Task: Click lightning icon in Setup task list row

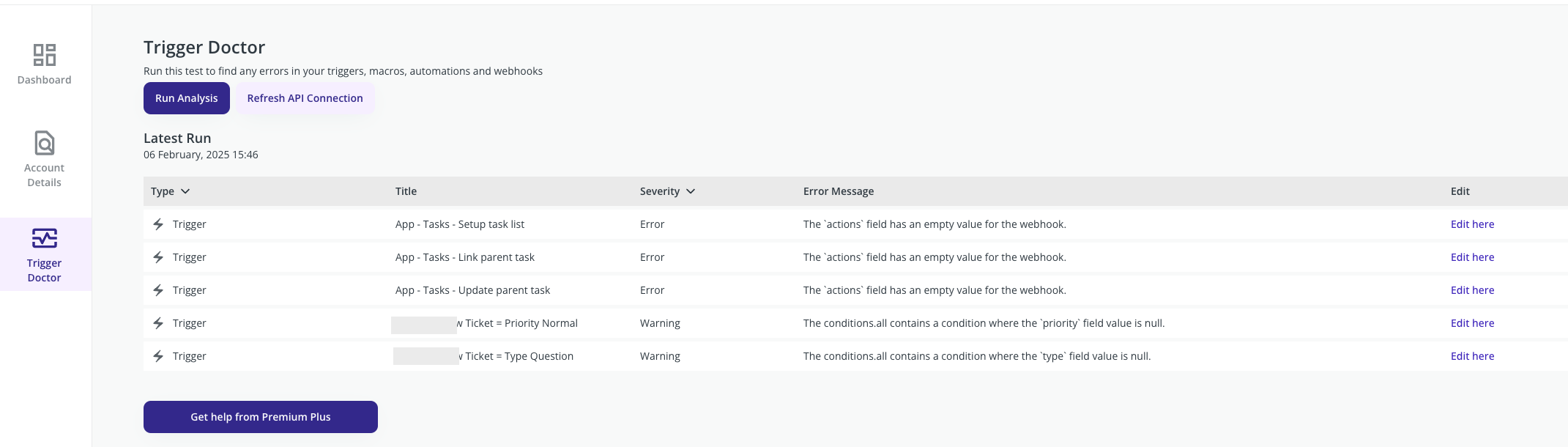Action: point(158,224)
